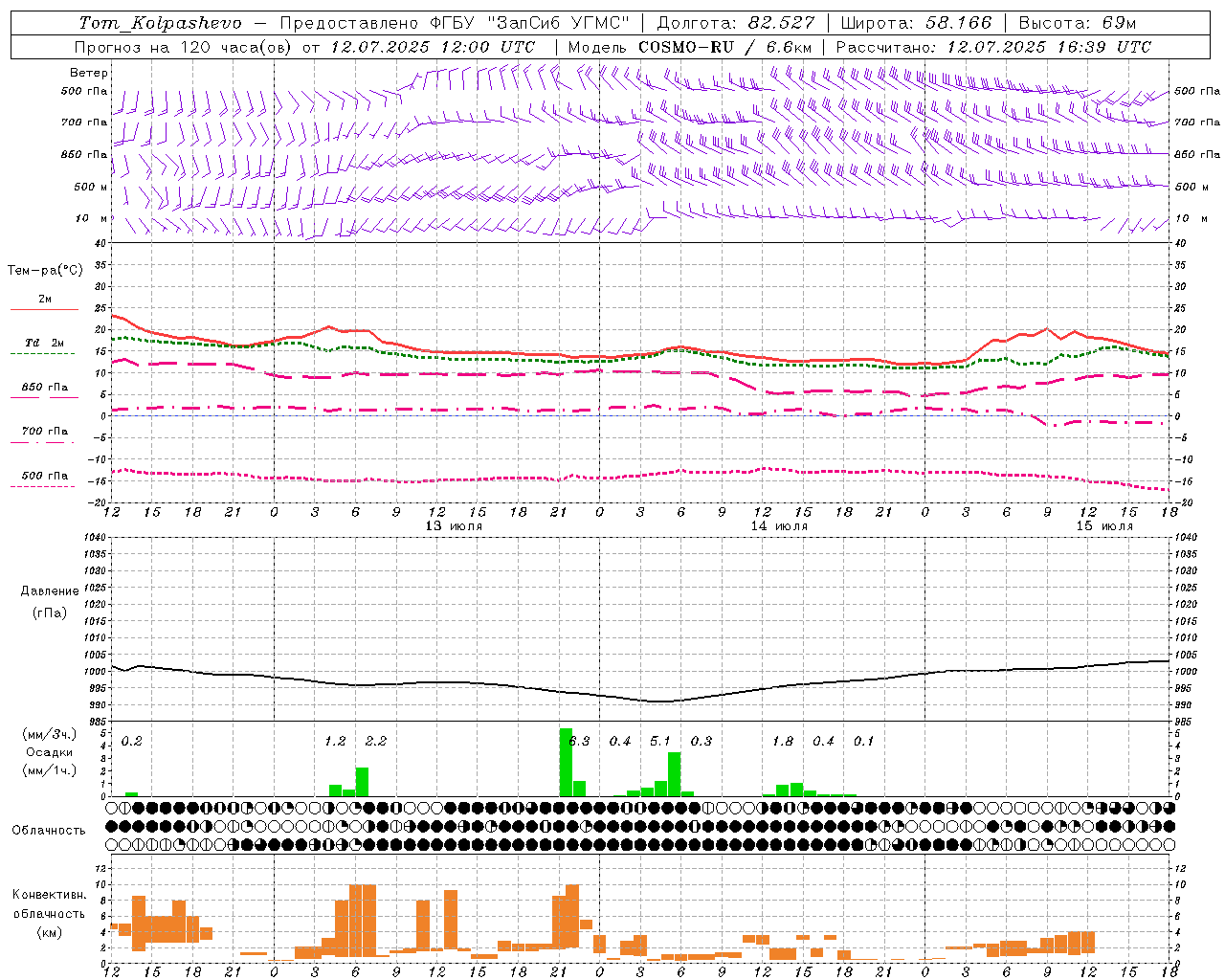Click the 0.3 precipitation value
1225x980 pixels.
pyautogui.click(x=702, y=742)
